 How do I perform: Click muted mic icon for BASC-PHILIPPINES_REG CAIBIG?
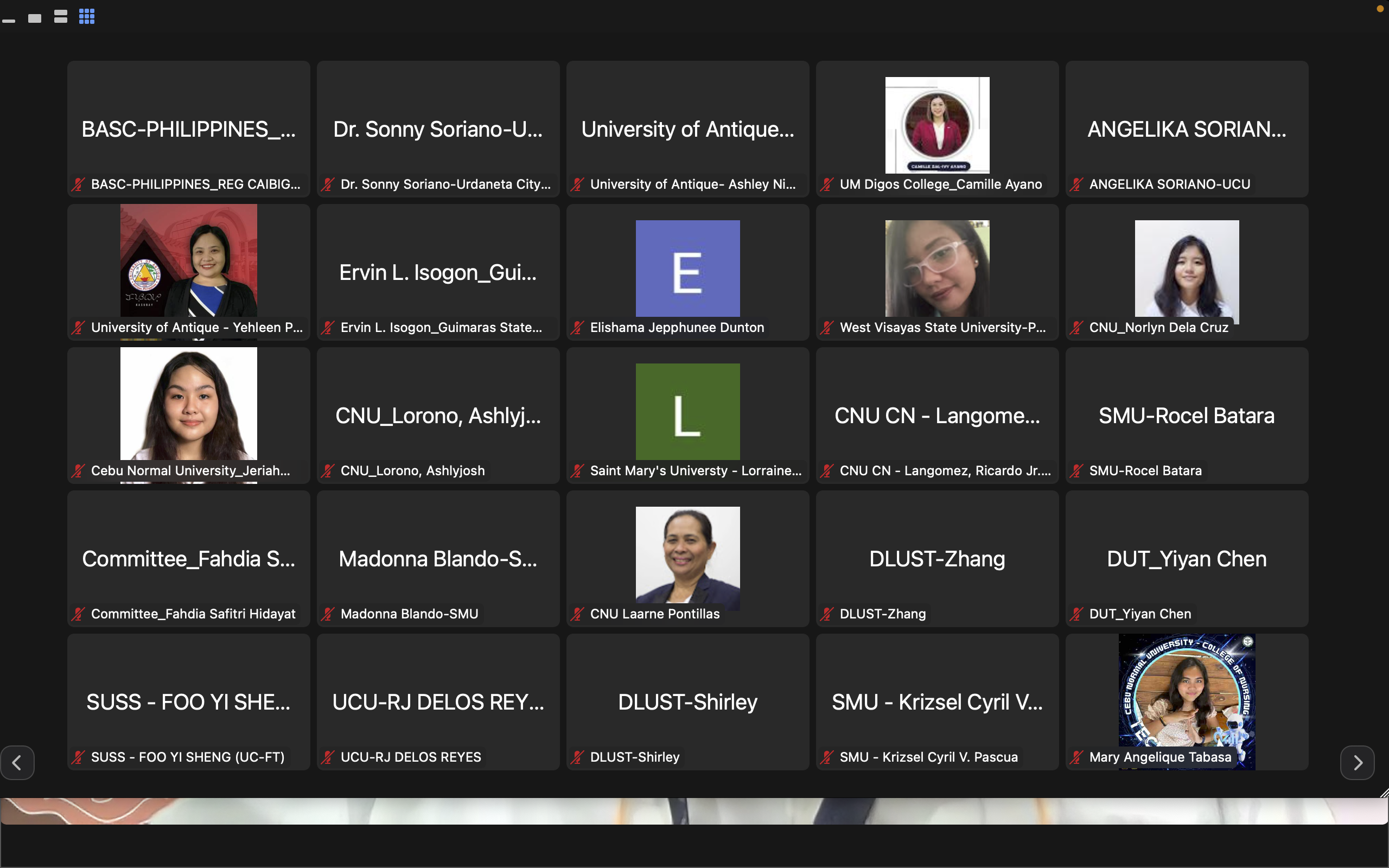(78, 184)
